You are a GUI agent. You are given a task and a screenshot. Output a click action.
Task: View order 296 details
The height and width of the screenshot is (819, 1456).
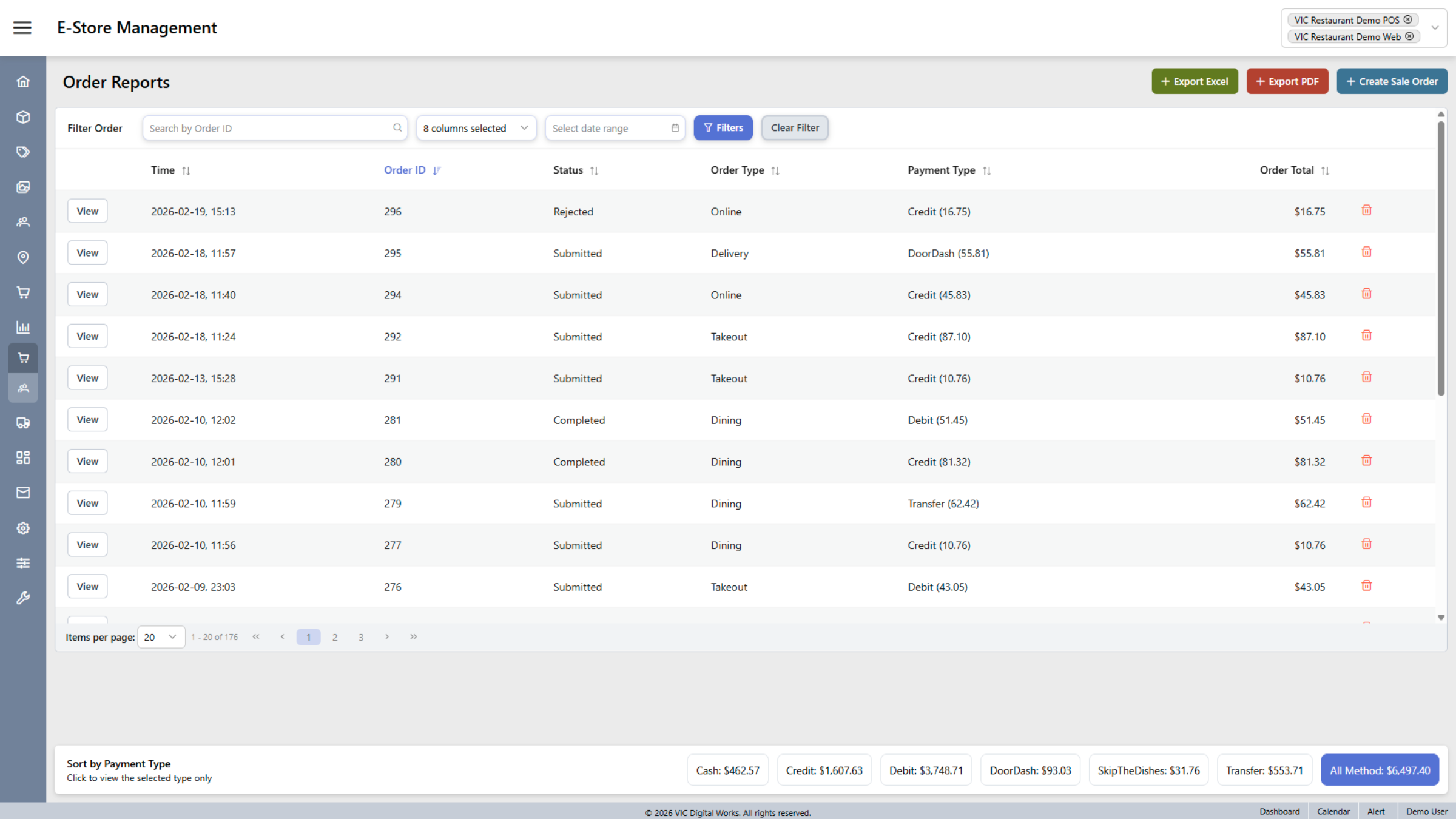87,211
